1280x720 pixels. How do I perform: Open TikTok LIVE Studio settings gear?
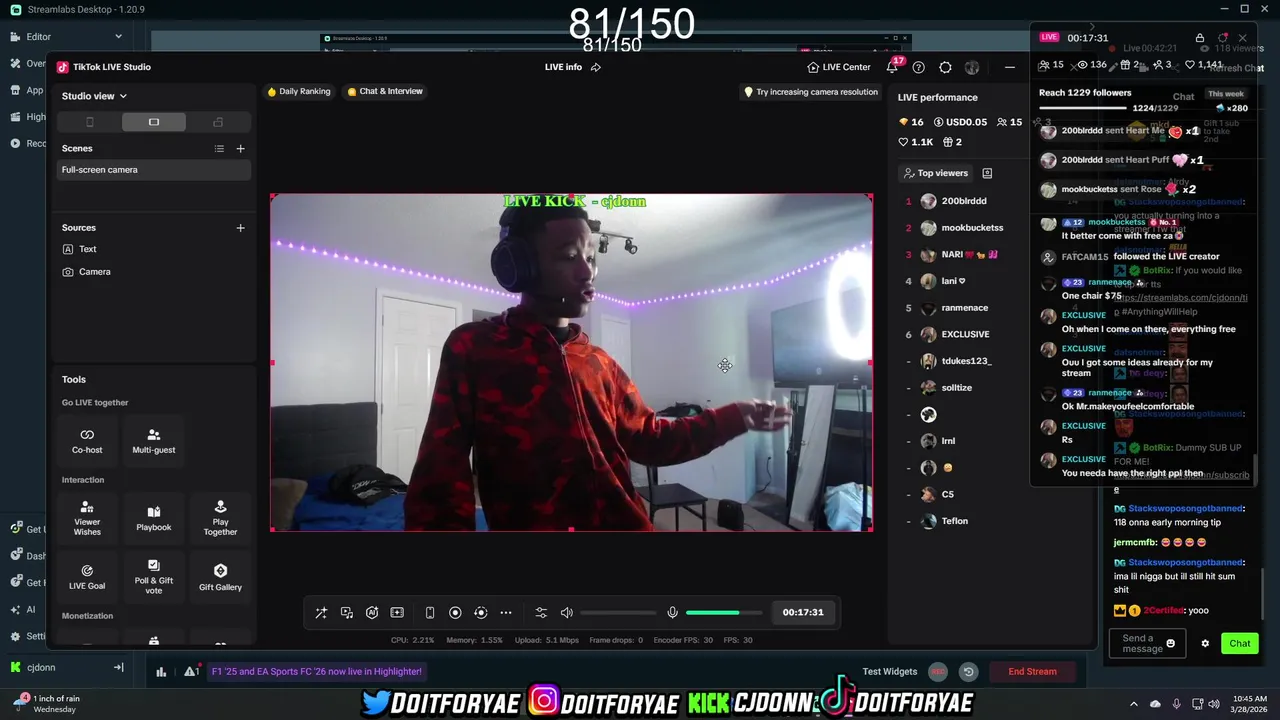coord(945,67)
